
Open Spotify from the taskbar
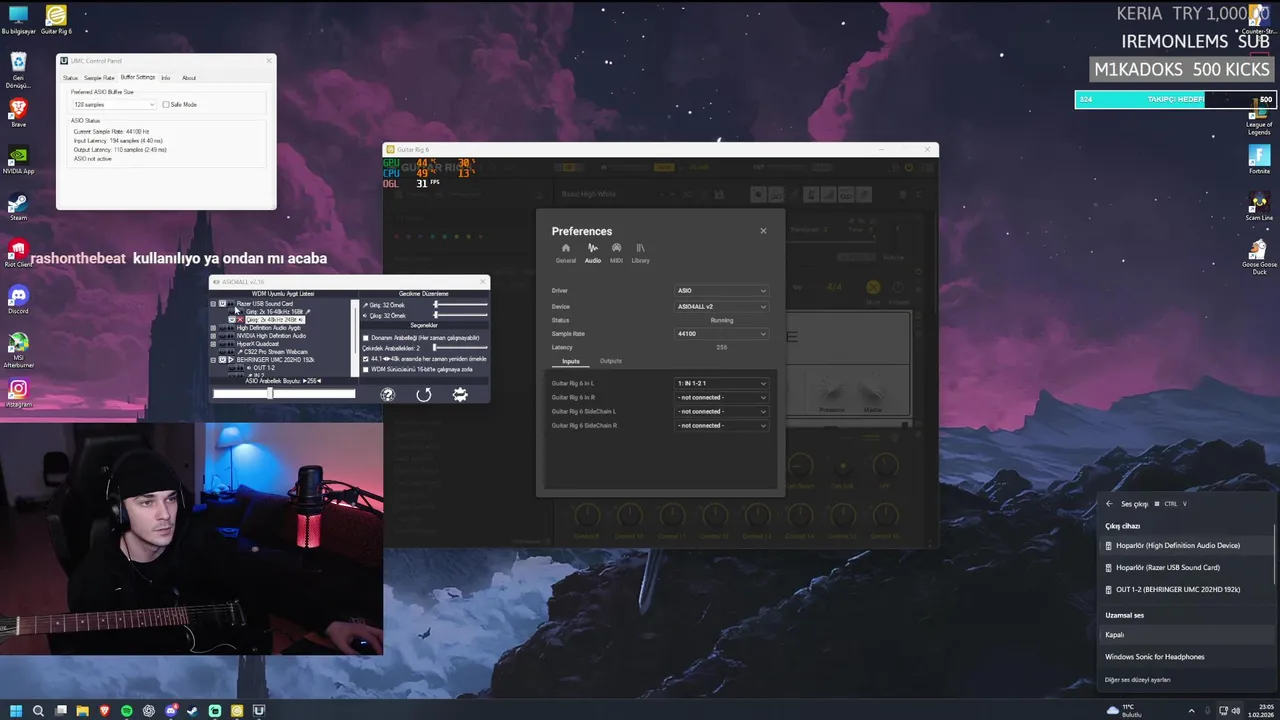click(x=126, y=711)
